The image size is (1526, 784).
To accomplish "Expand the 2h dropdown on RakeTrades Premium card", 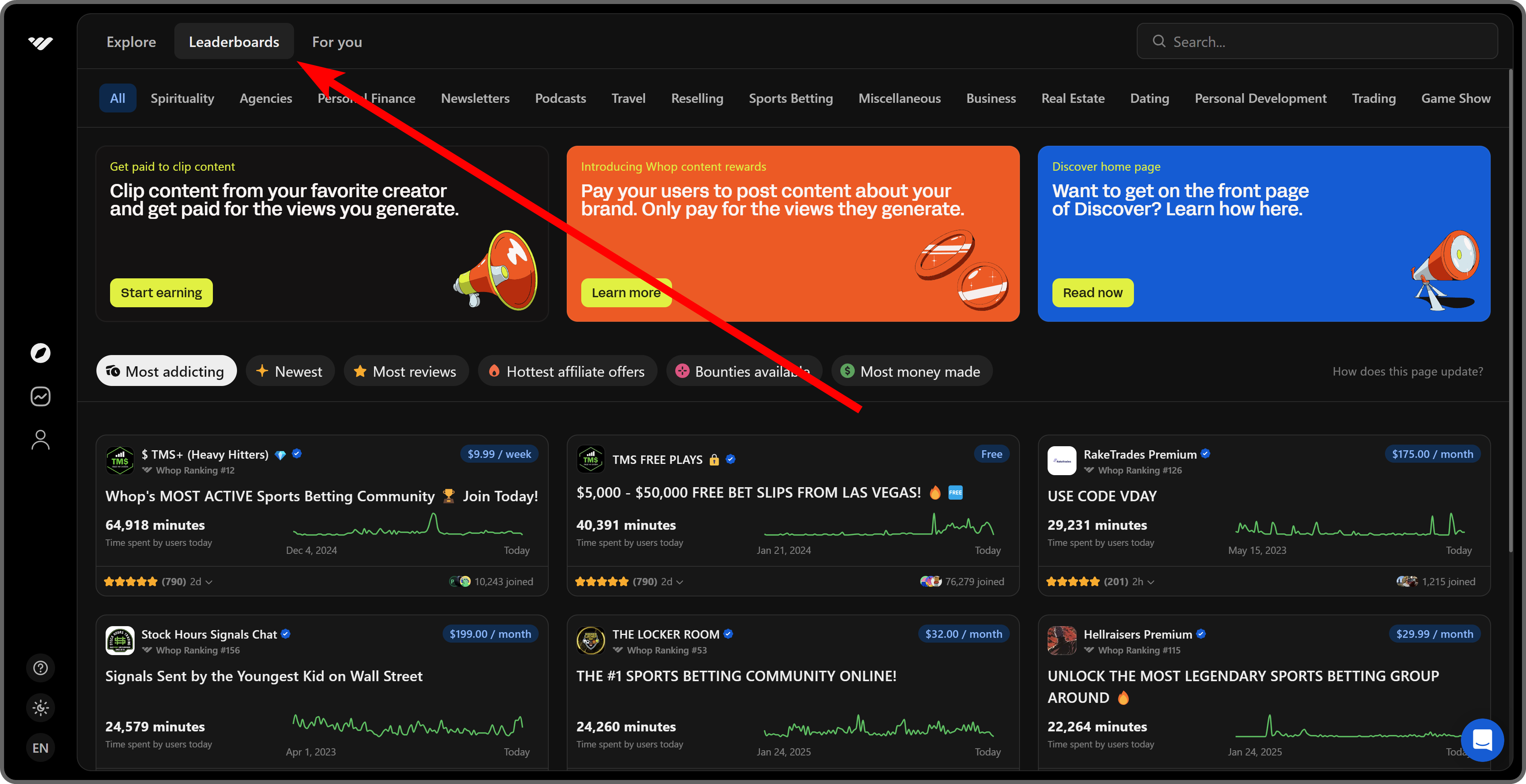I will pyautogui.click(x=1142, y=582).
